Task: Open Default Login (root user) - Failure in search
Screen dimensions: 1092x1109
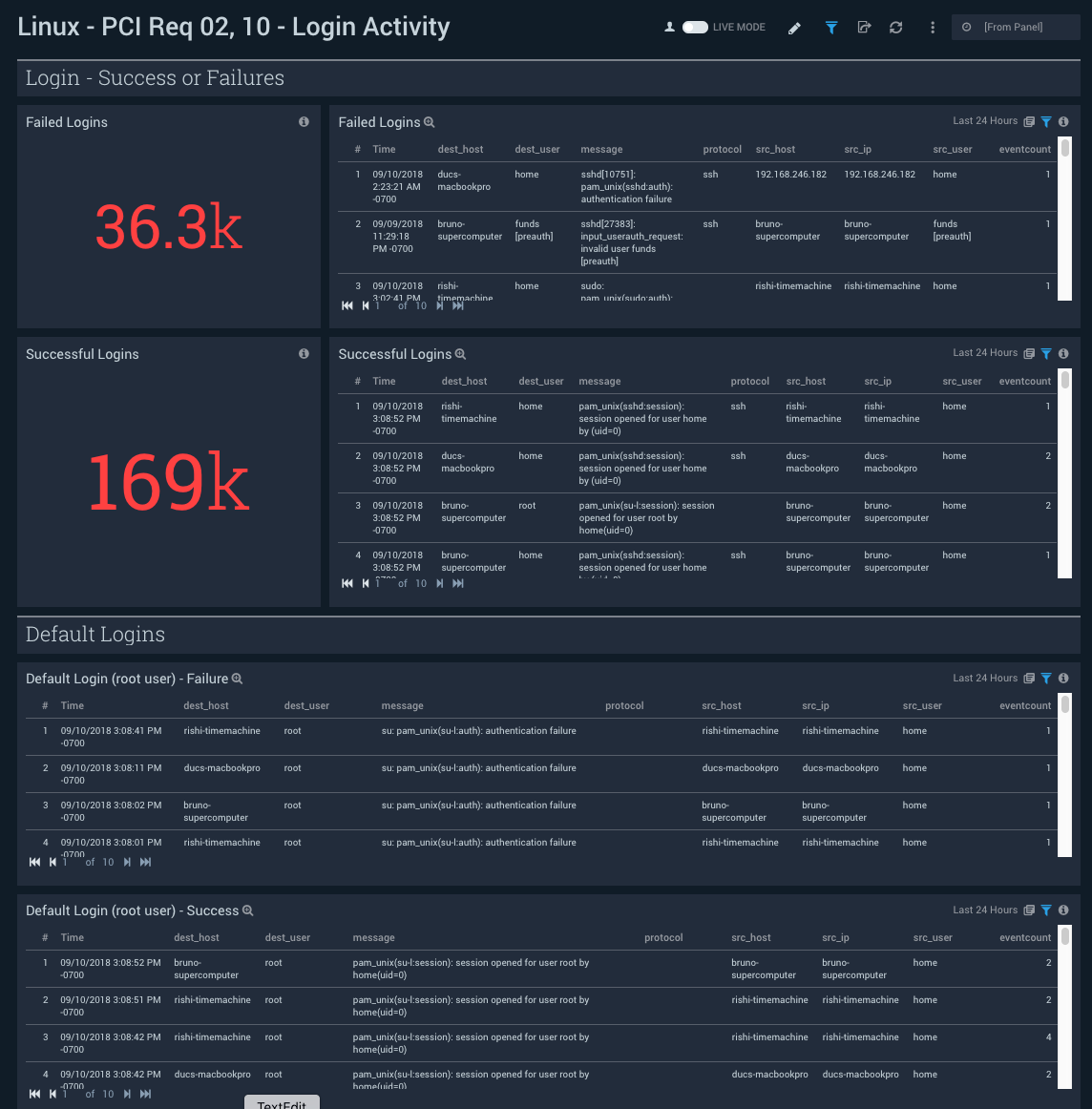Action: 237,679
